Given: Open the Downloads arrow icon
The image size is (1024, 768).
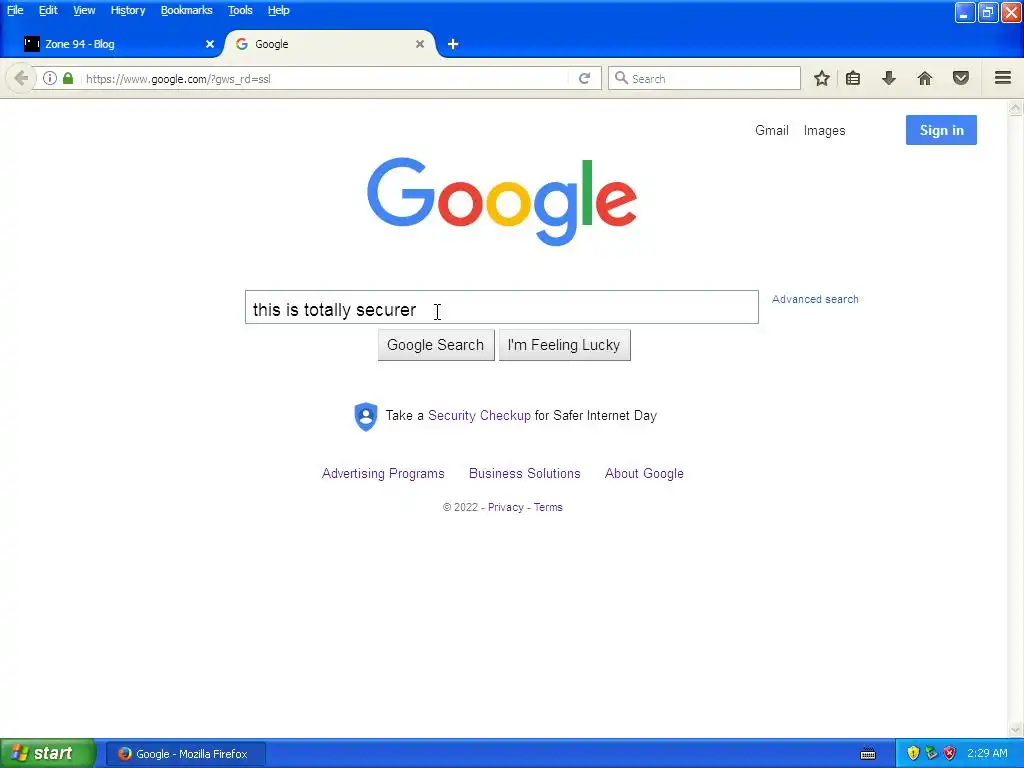Looking at the screenshot, I should click(x=889, y=78).
